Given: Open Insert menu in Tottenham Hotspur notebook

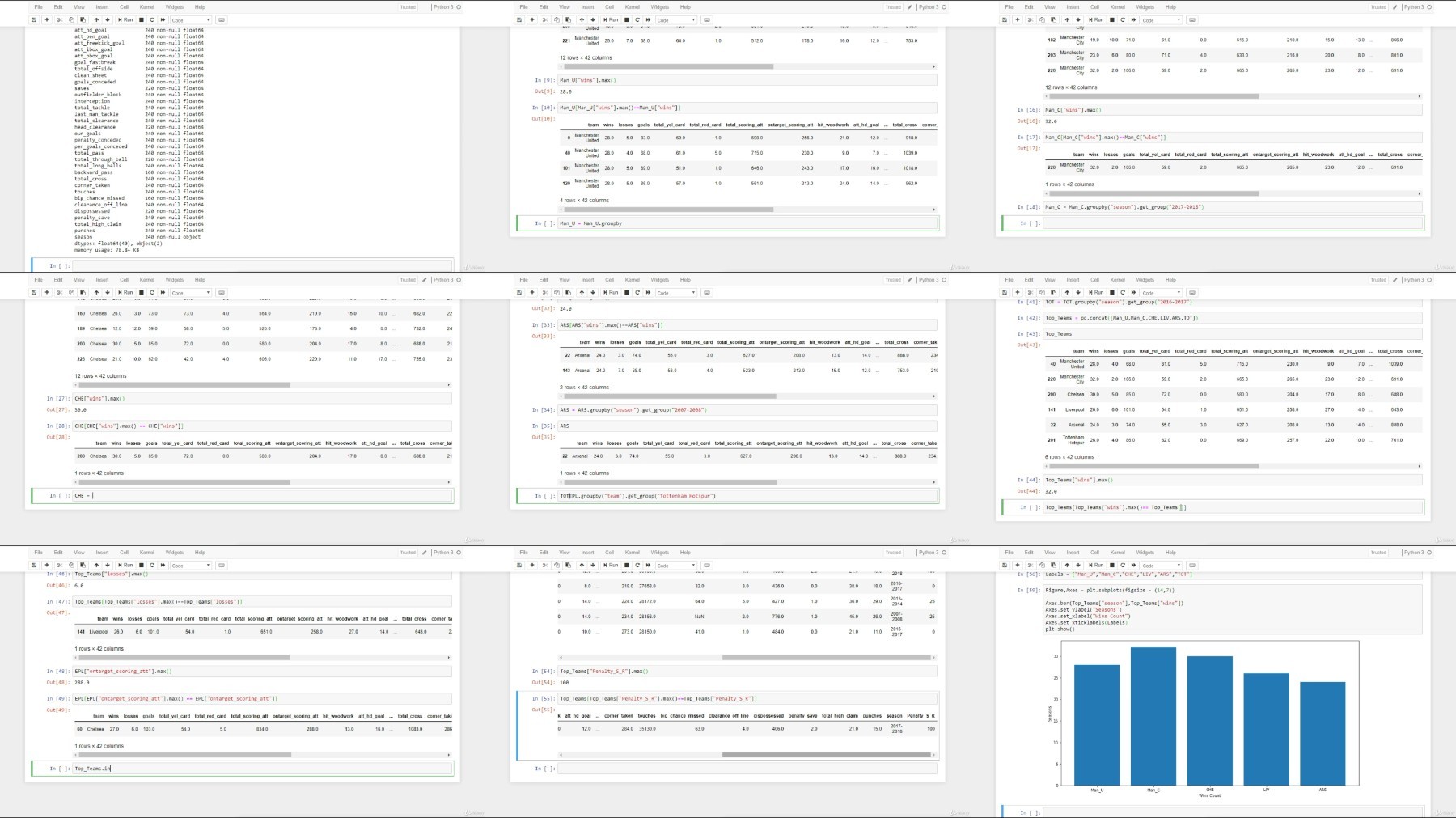Looking at the screenshot, I should pyautogui.click(x=587, y=280).
